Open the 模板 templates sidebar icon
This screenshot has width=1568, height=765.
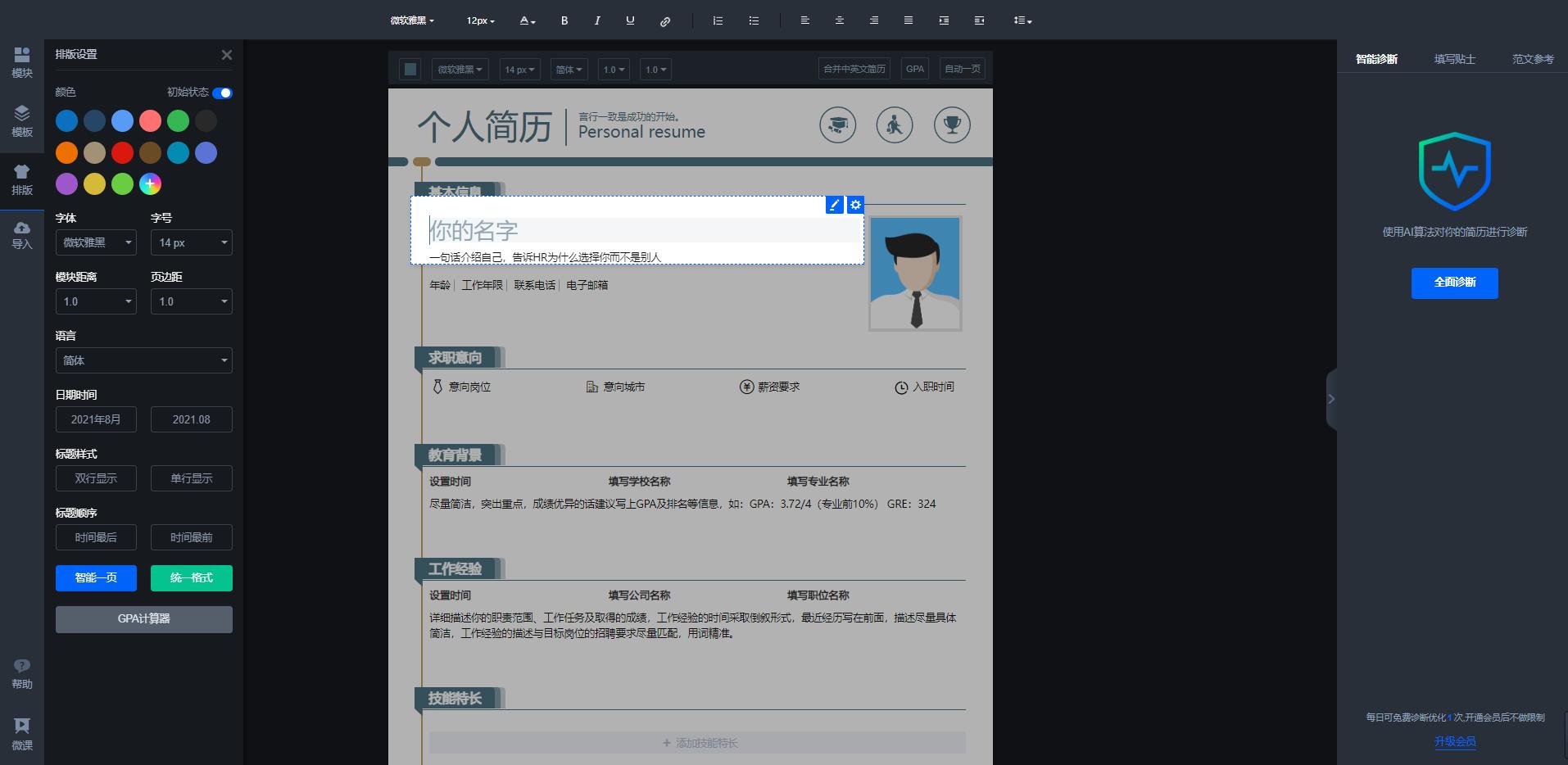click(22, 120)
